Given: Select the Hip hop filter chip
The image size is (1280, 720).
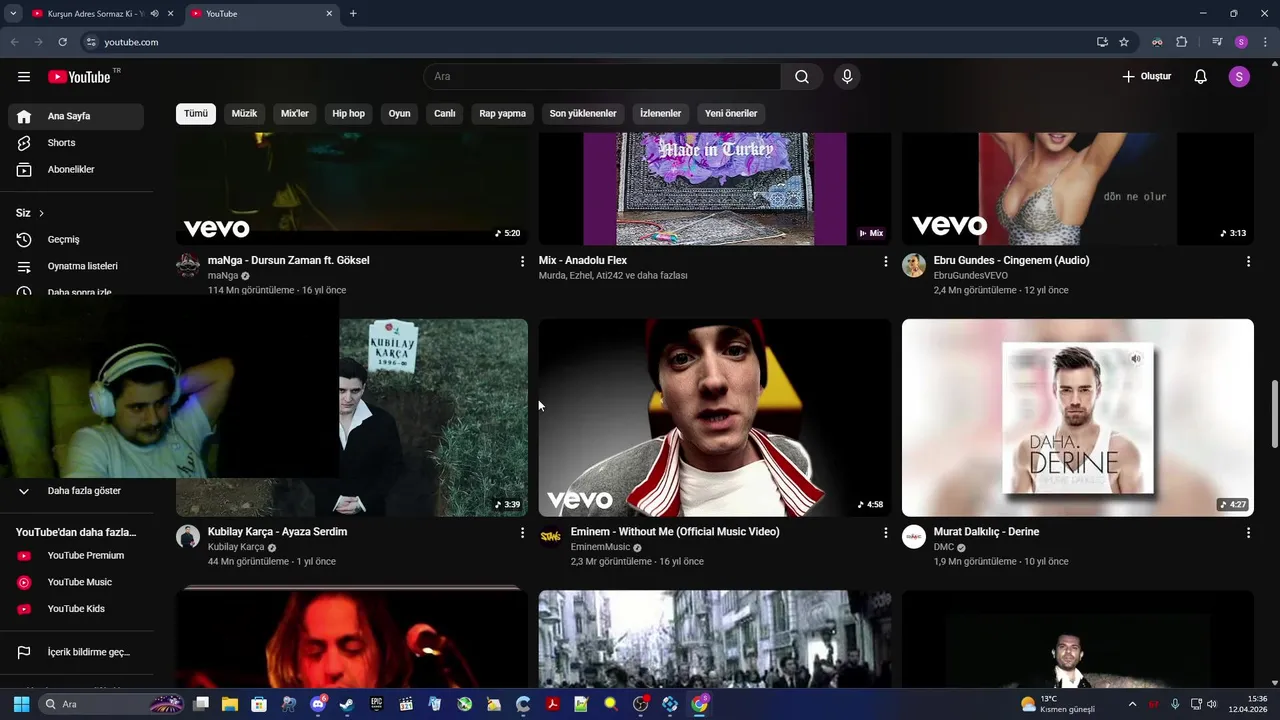Looking at the screenshot, I should [x=349, y=114].
